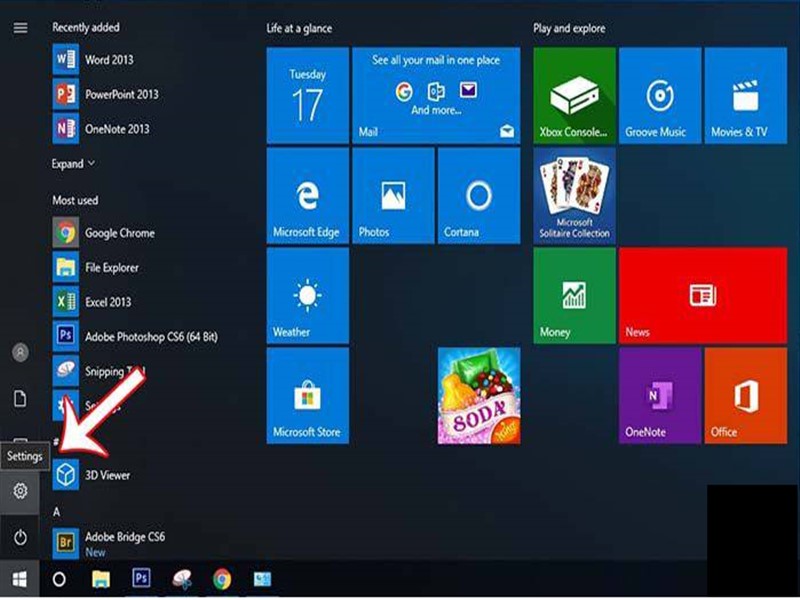Screen dimensions: 800x600
Task: Click the Power button icon
Action: click(20, 537)
